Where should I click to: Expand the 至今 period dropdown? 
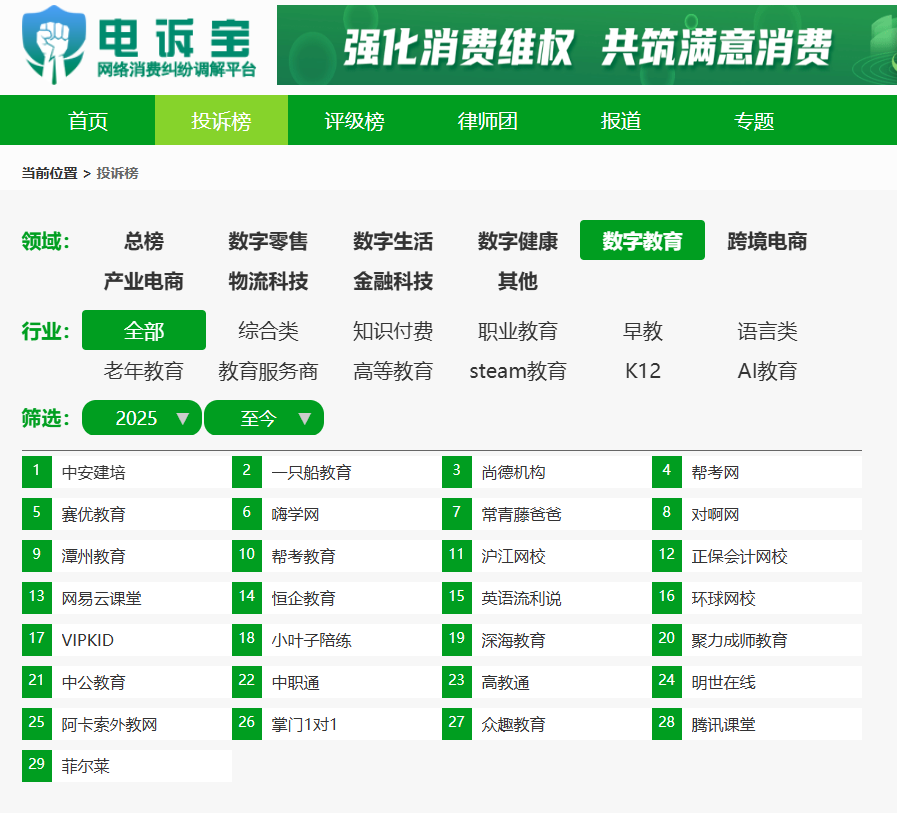point(264,418)
